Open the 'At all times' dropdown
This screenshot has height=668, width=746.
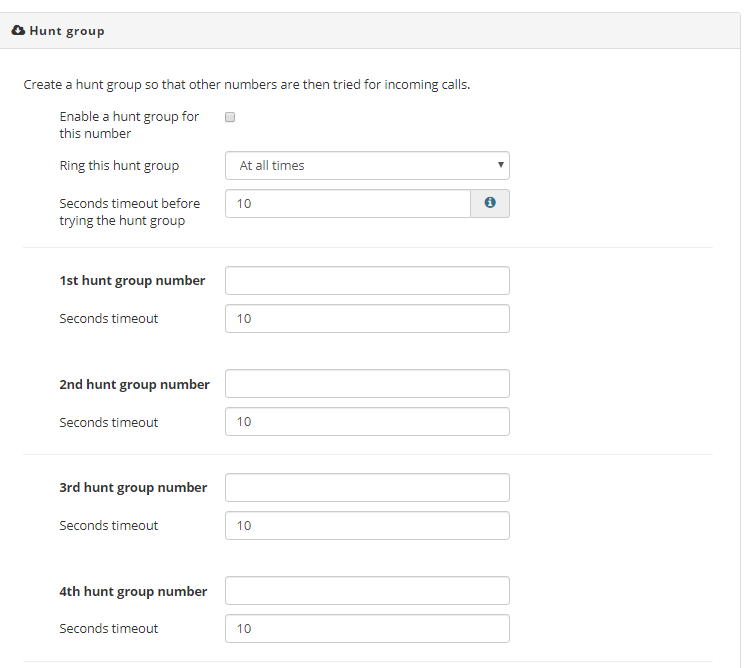(367, 166)
